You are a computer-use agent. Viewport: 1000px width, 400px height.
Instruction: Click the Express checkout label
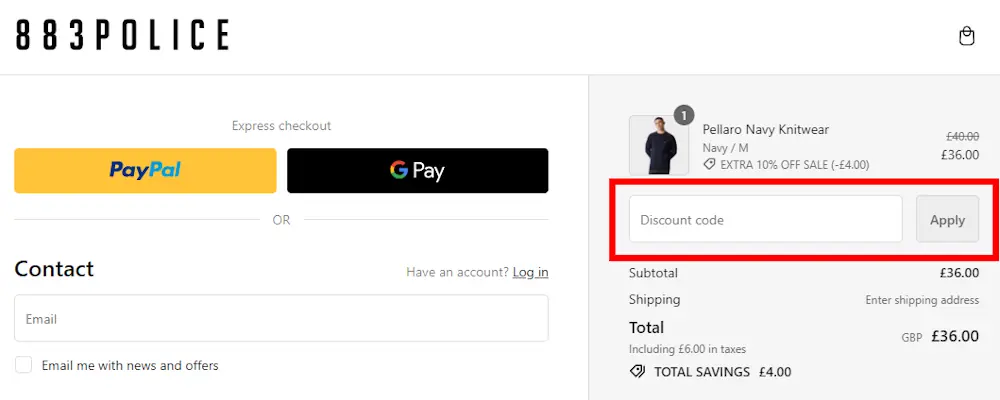(x=281, y=126)
